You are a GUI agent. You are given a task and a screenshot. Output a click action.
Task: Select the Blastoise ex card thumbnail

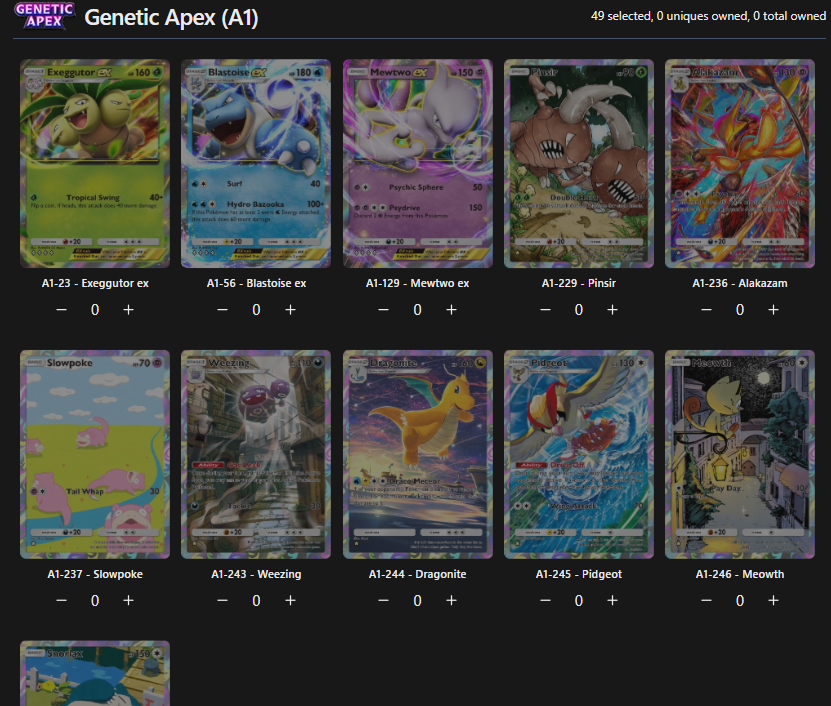click(256, 163)
